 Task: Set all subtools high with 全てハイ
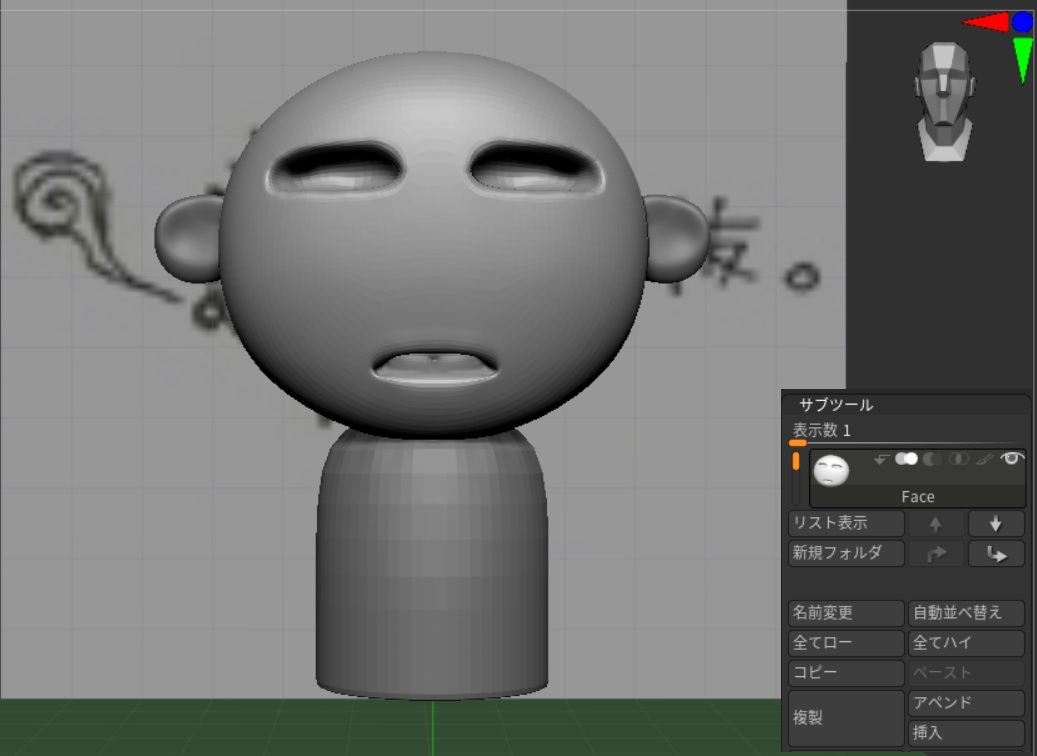point(963,642)
